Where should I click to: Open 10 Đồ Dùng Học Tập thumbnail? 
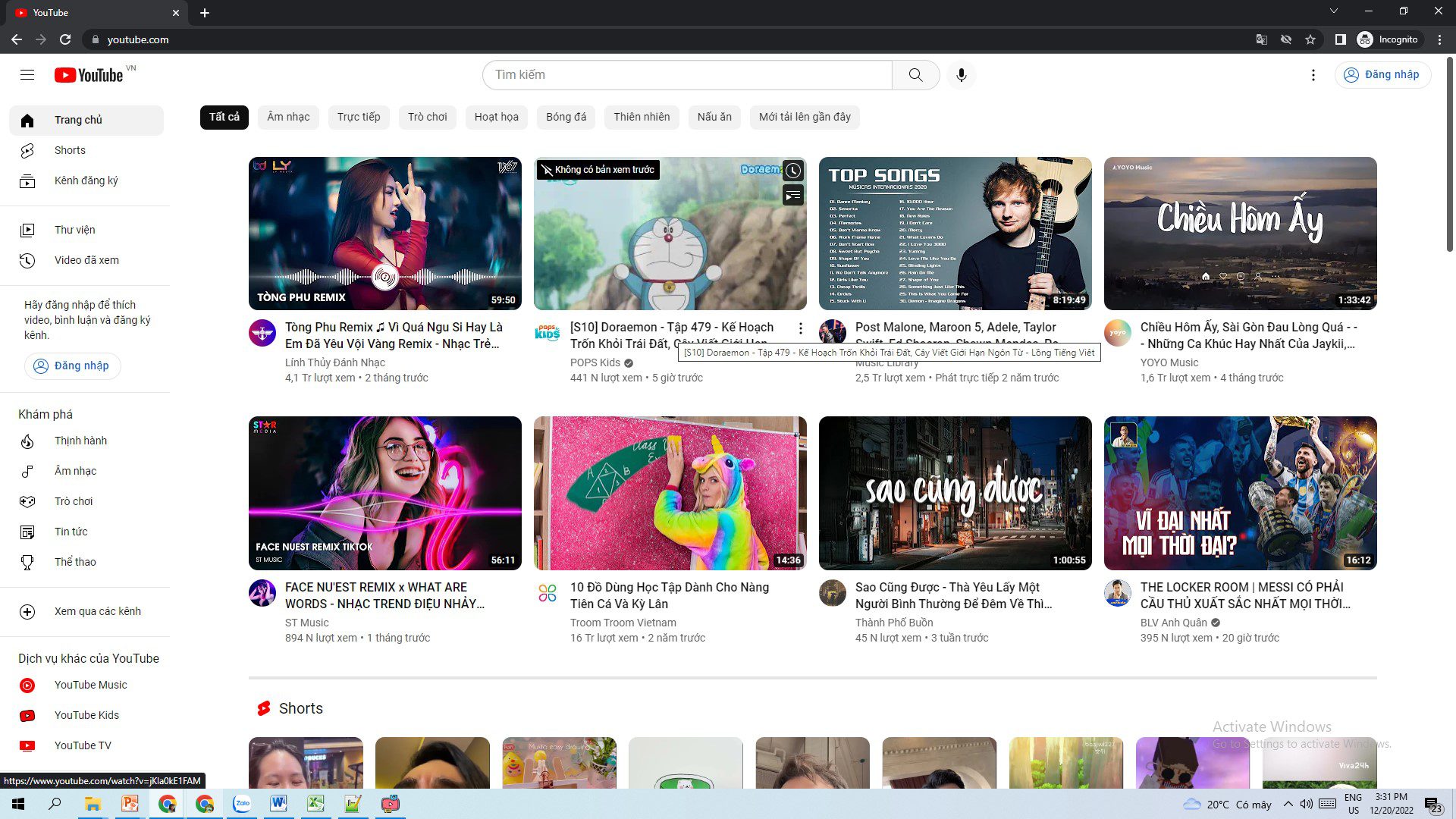[x=670, y=493]
